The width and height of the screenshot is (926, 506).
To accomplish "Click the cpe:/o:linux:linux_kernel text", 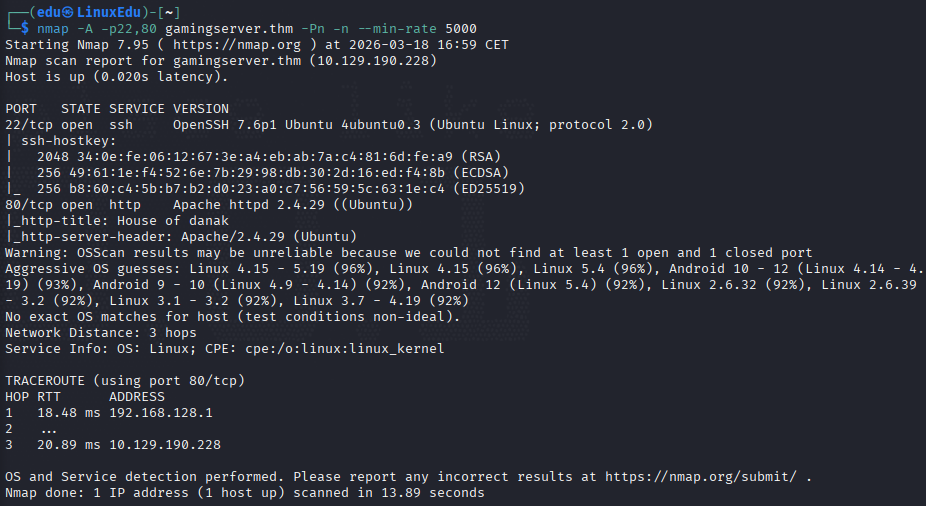I will point(345,349).
